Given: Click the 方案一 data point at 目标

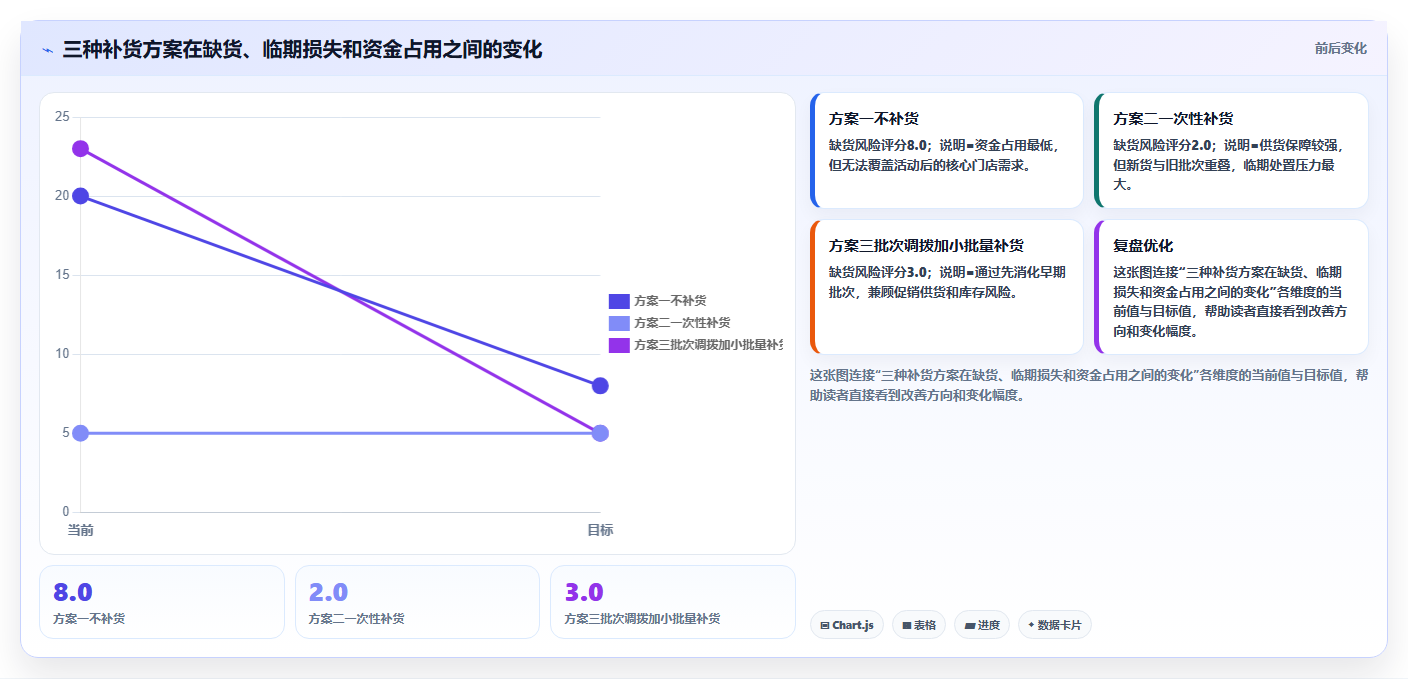Looking at the screenshot, I should 600,386.
